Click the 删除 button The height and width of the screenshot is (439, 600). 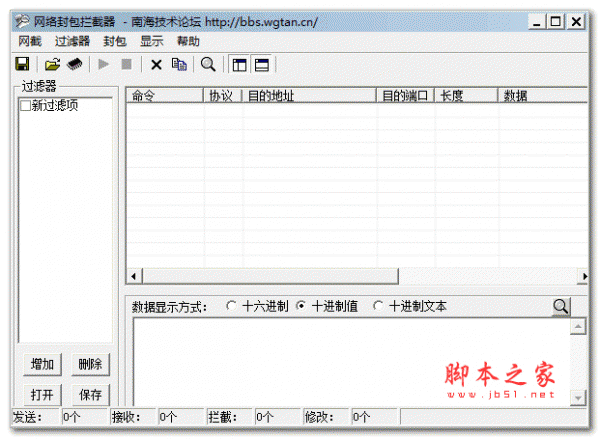click(x=90, y=364)
